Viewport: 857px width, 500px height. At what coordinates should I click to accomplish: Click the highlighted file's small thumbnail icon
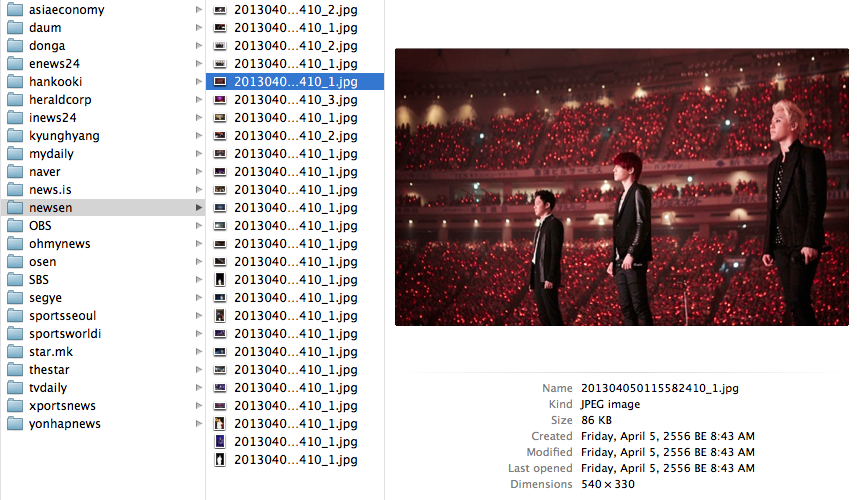[220, 81]
